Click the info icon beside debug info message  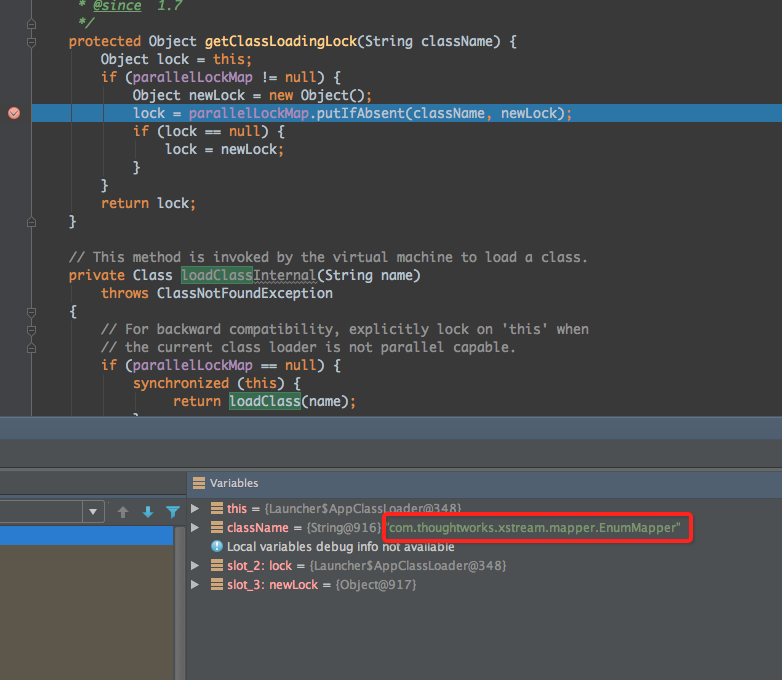[217, 547]
